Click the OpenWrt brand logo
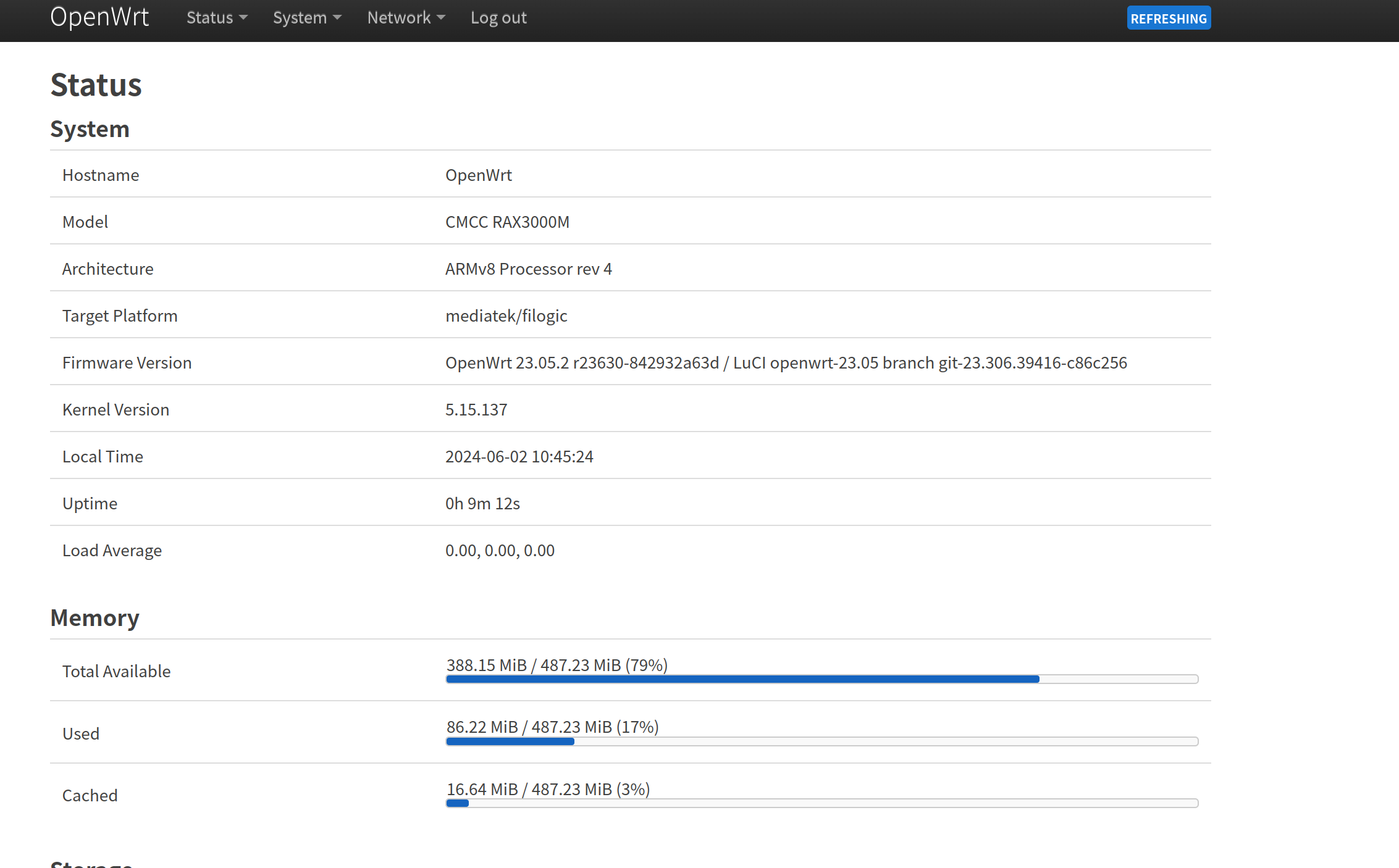Viewport: 1399px width, 868px height. [99, 17]
